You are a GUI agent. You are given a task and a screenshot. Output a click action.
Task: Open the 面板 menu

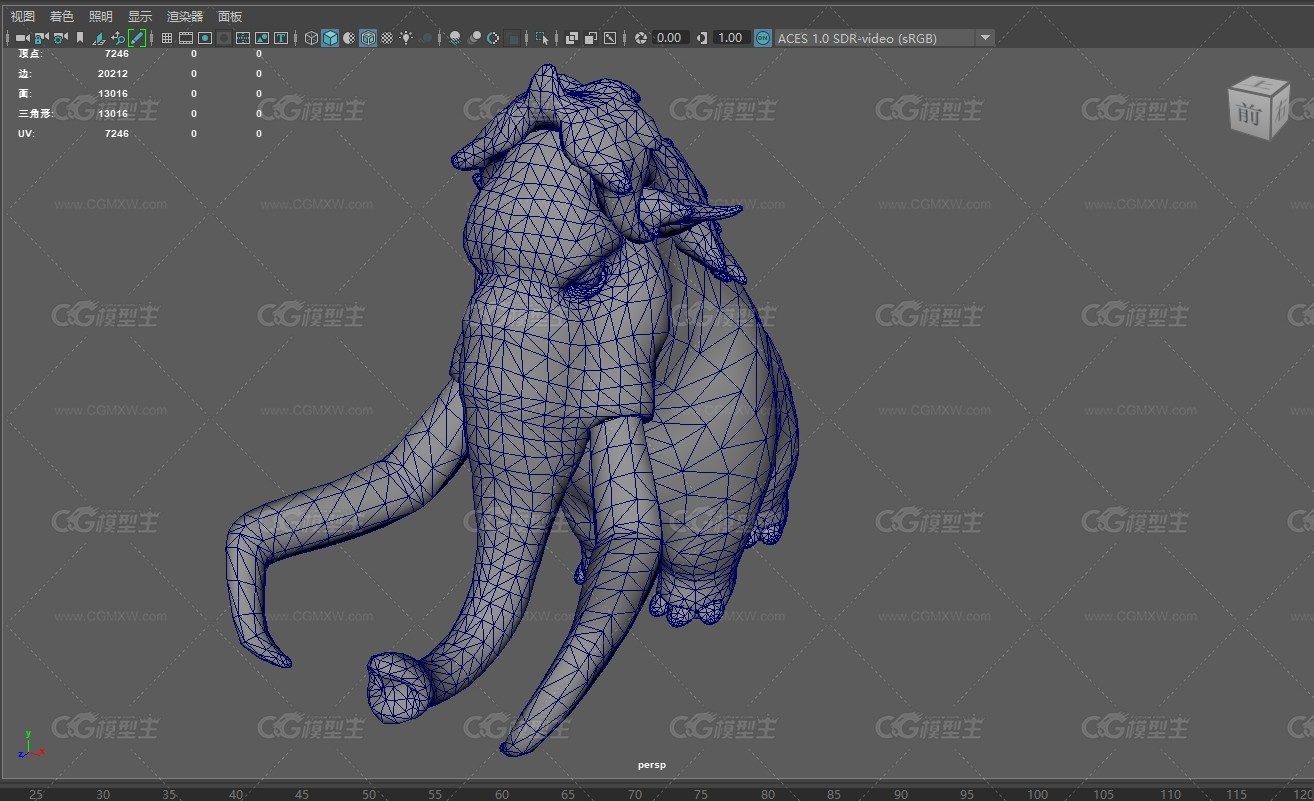tap(229, 16)
